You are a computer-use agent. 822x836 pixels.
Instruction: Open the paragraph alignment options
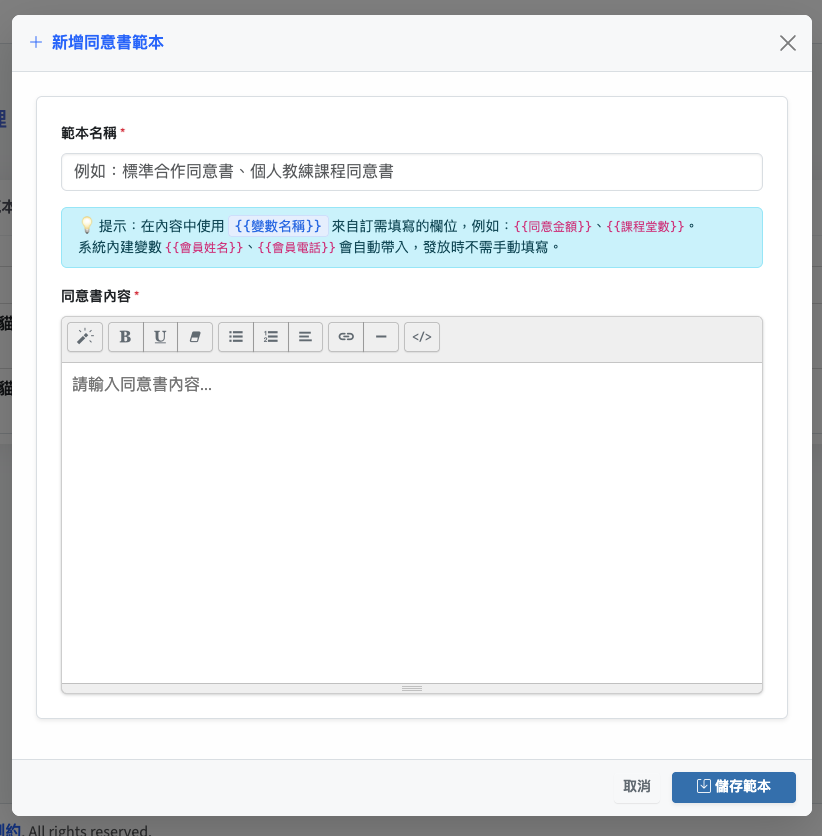click(305, 337)
